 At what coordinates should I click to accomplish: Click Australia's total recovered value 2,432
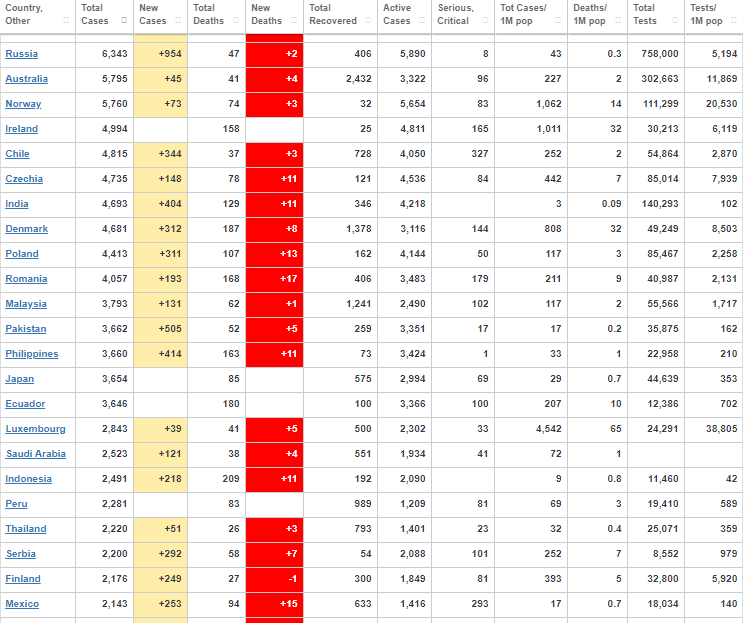[x=359, y=79]
